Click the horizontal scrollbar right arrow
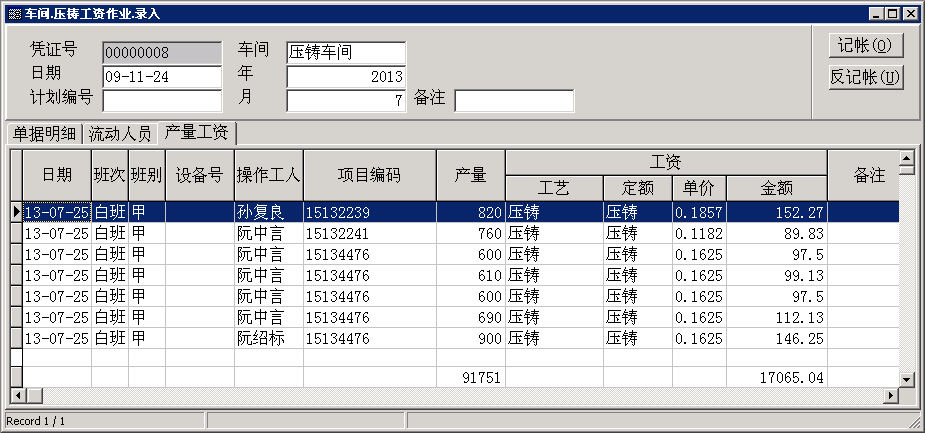Screen dimensions: 925x433 pyautogui.click(x=890, y=396)
